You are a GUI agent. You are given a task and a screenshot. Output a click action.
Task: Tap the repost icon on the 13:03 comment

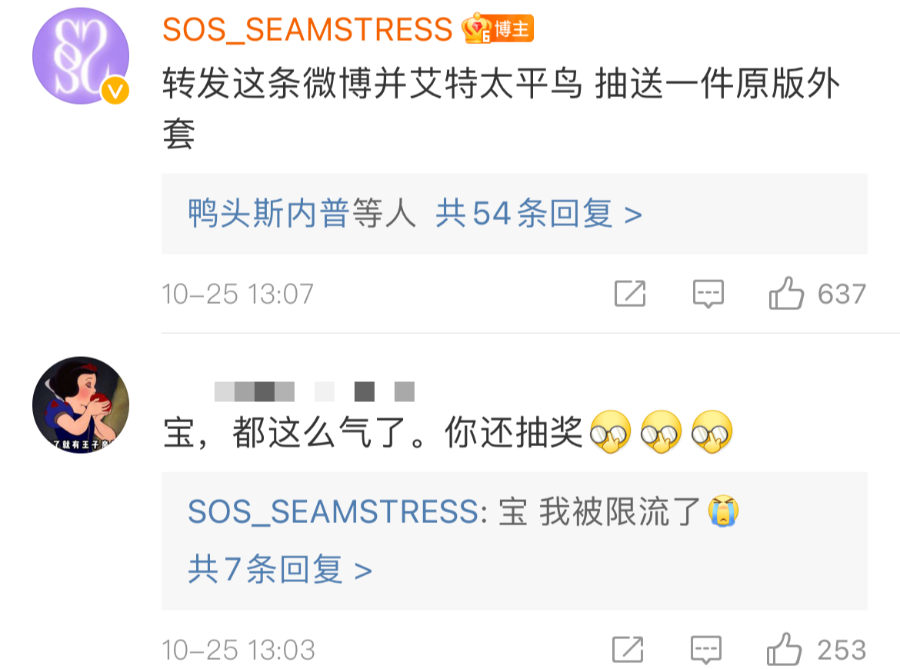(628, 649)
